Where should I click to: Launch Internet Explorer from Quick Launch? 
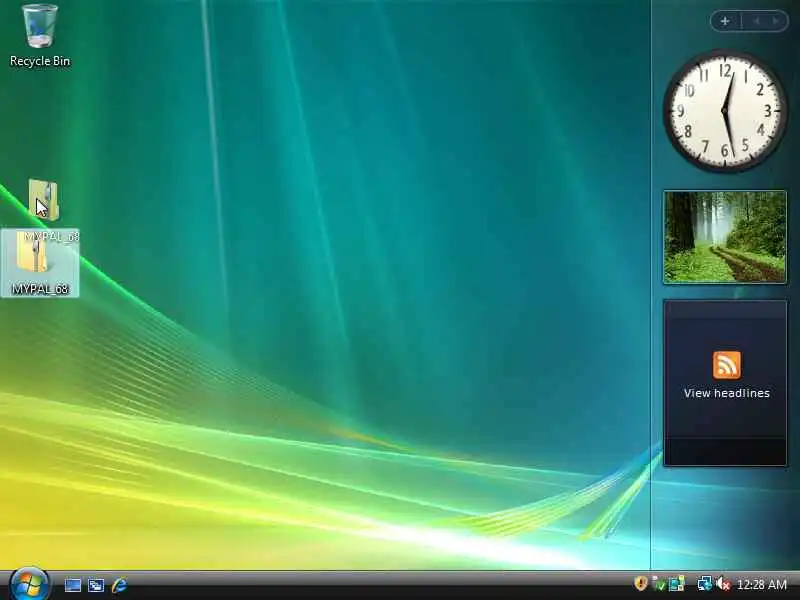(119, 585)
